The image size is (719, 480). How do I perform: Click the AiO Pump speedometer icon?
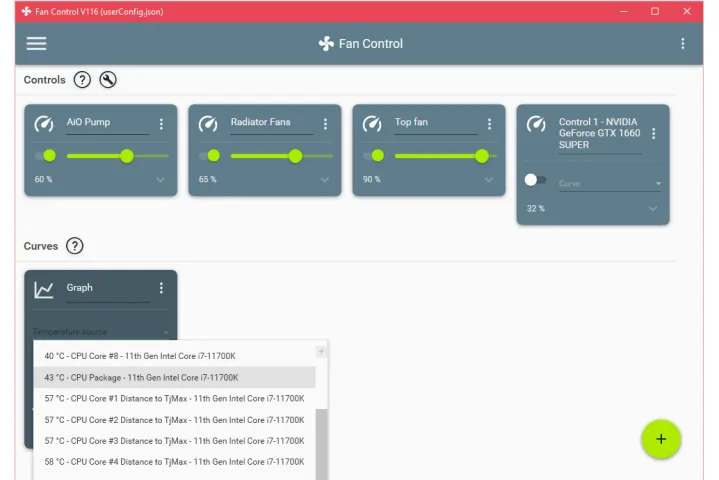point(44,124)
